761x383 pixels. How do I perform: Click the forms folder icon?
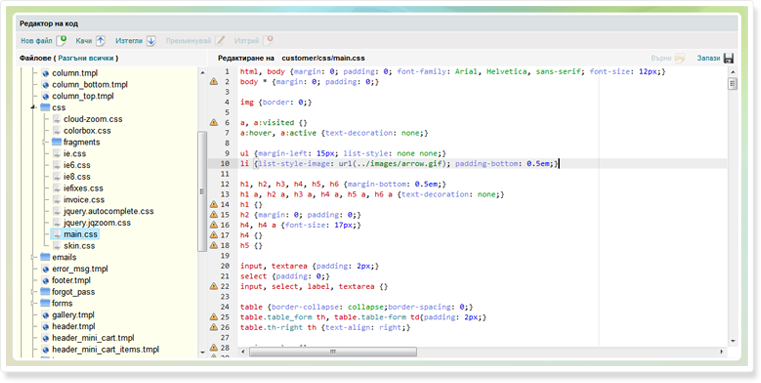(46, 303)
